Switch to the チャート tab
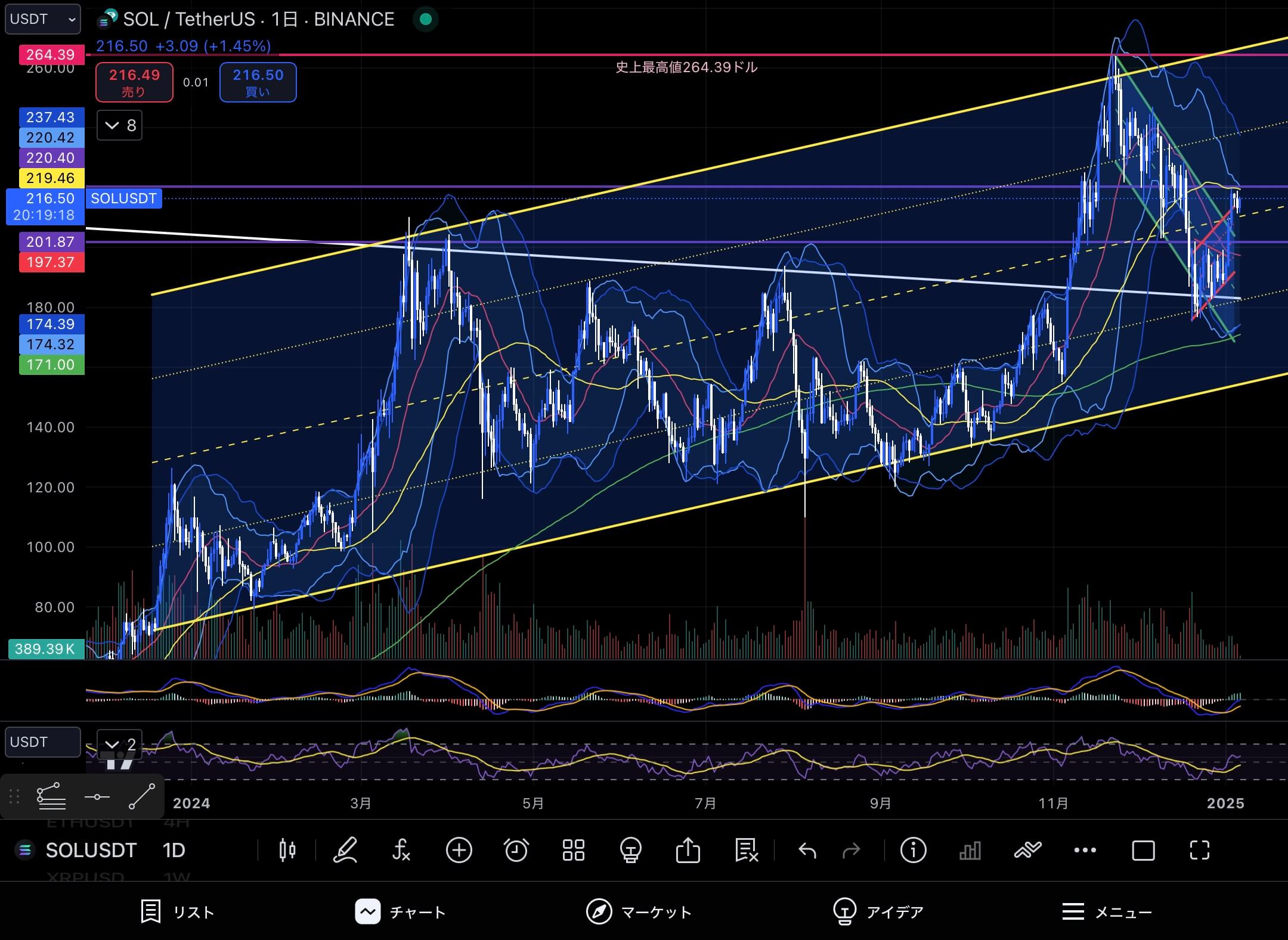The image size is (1288, 940). [400, 912]
